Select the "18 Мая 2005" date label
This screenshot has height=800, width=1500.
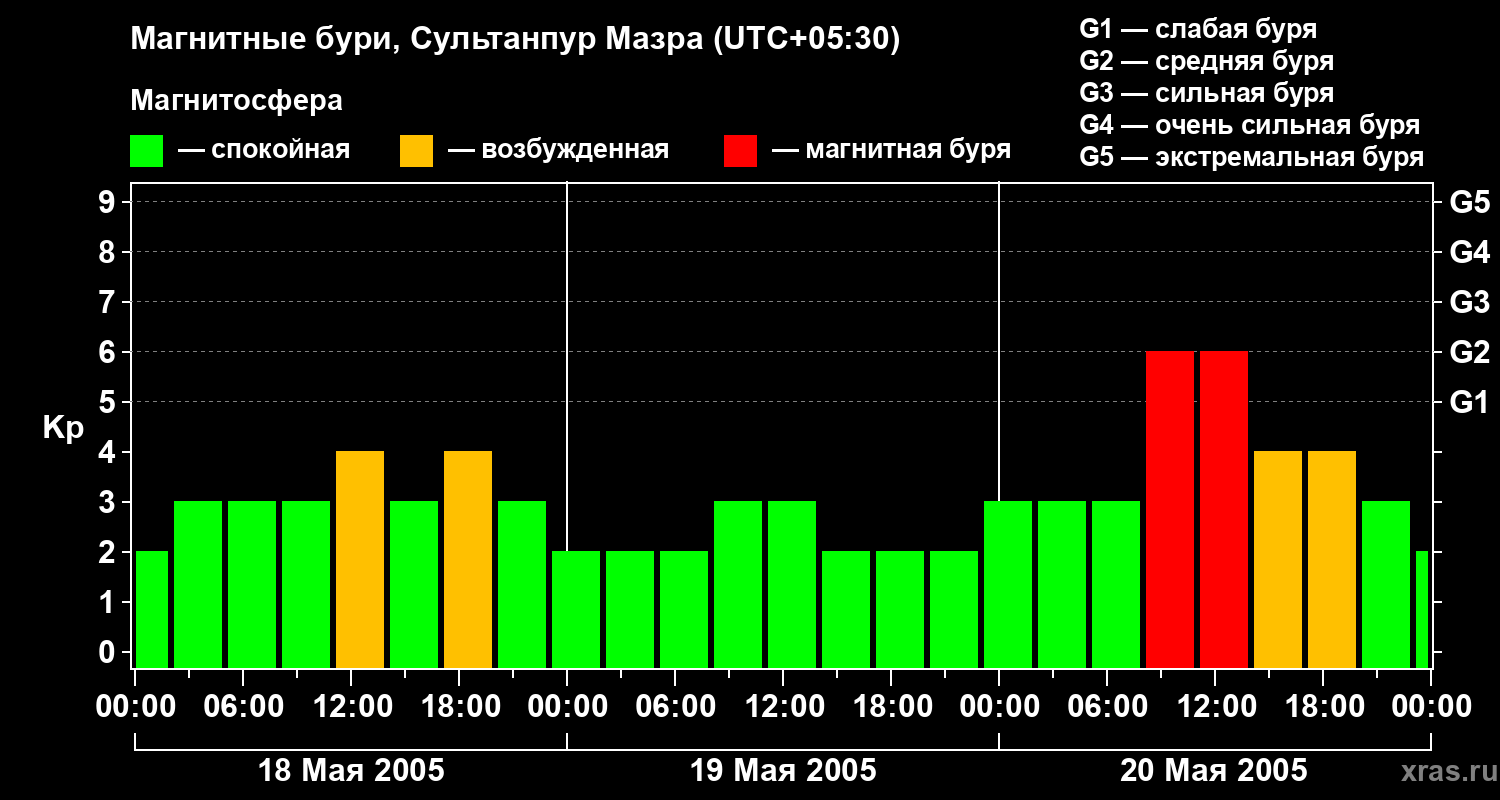click(351, 771)
